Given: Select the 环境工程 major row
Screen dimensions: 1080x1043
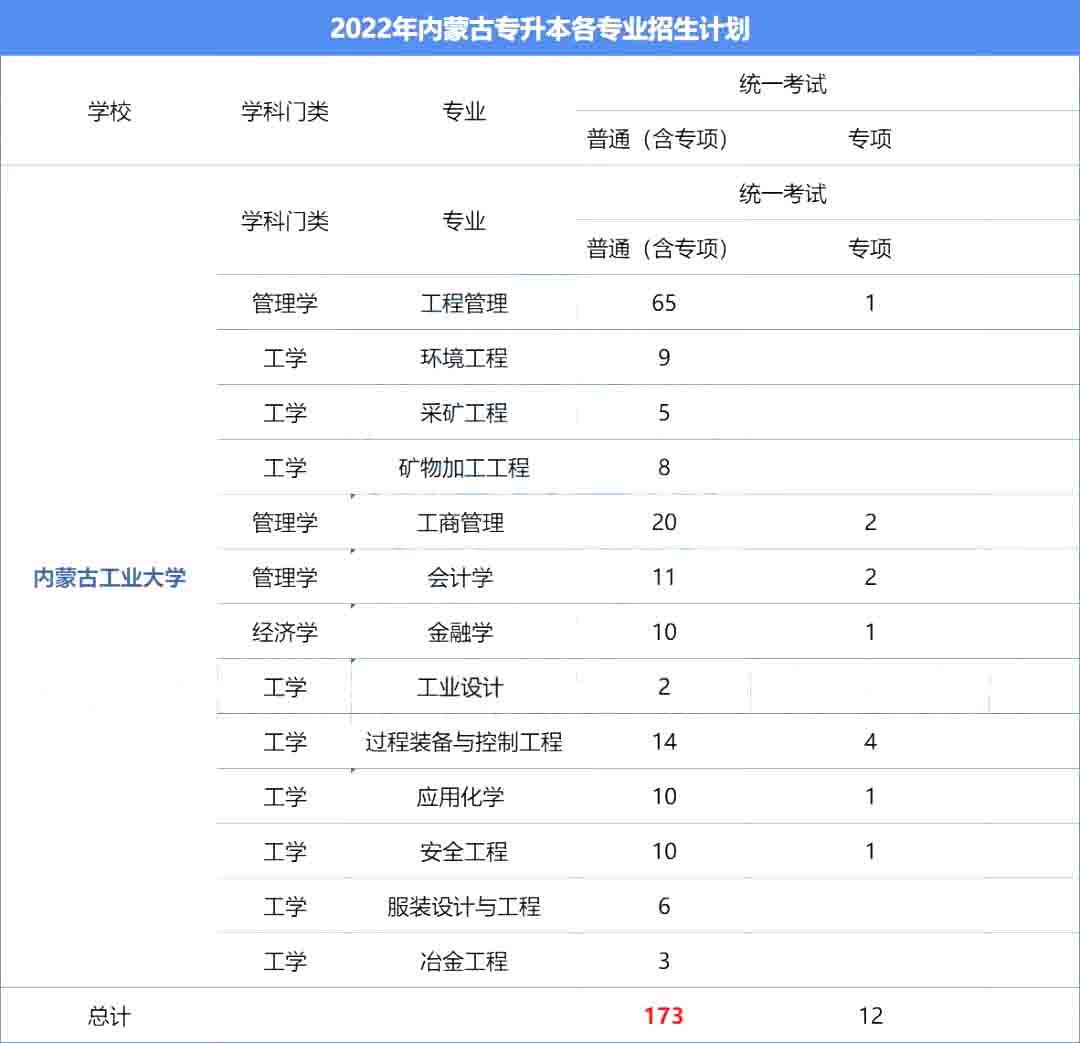Looking at the screenshot, I should click(463, 358).
